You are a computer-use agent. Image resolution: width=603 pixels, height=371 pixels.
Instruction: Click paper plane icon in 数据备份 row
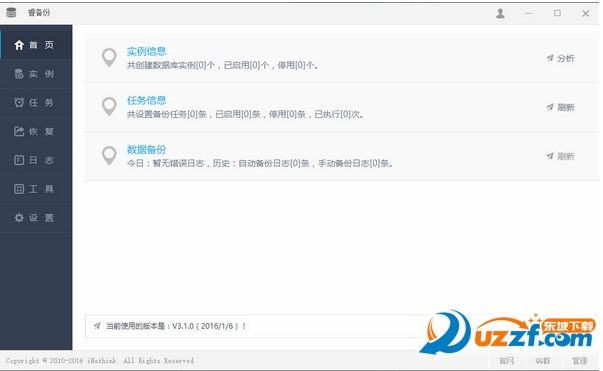[x=550, y=156]
